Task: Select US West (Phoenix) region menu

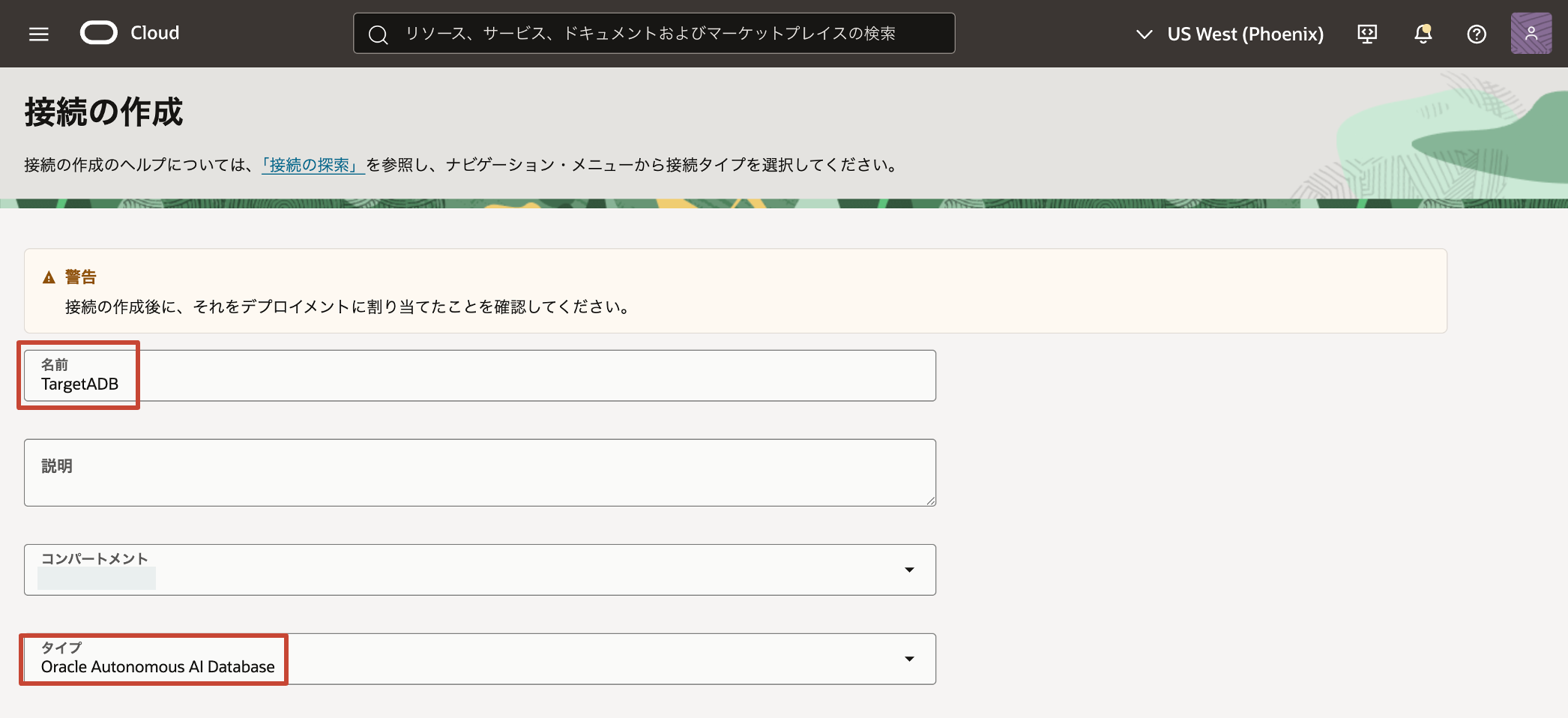Action: click(x=1245, y=34)
